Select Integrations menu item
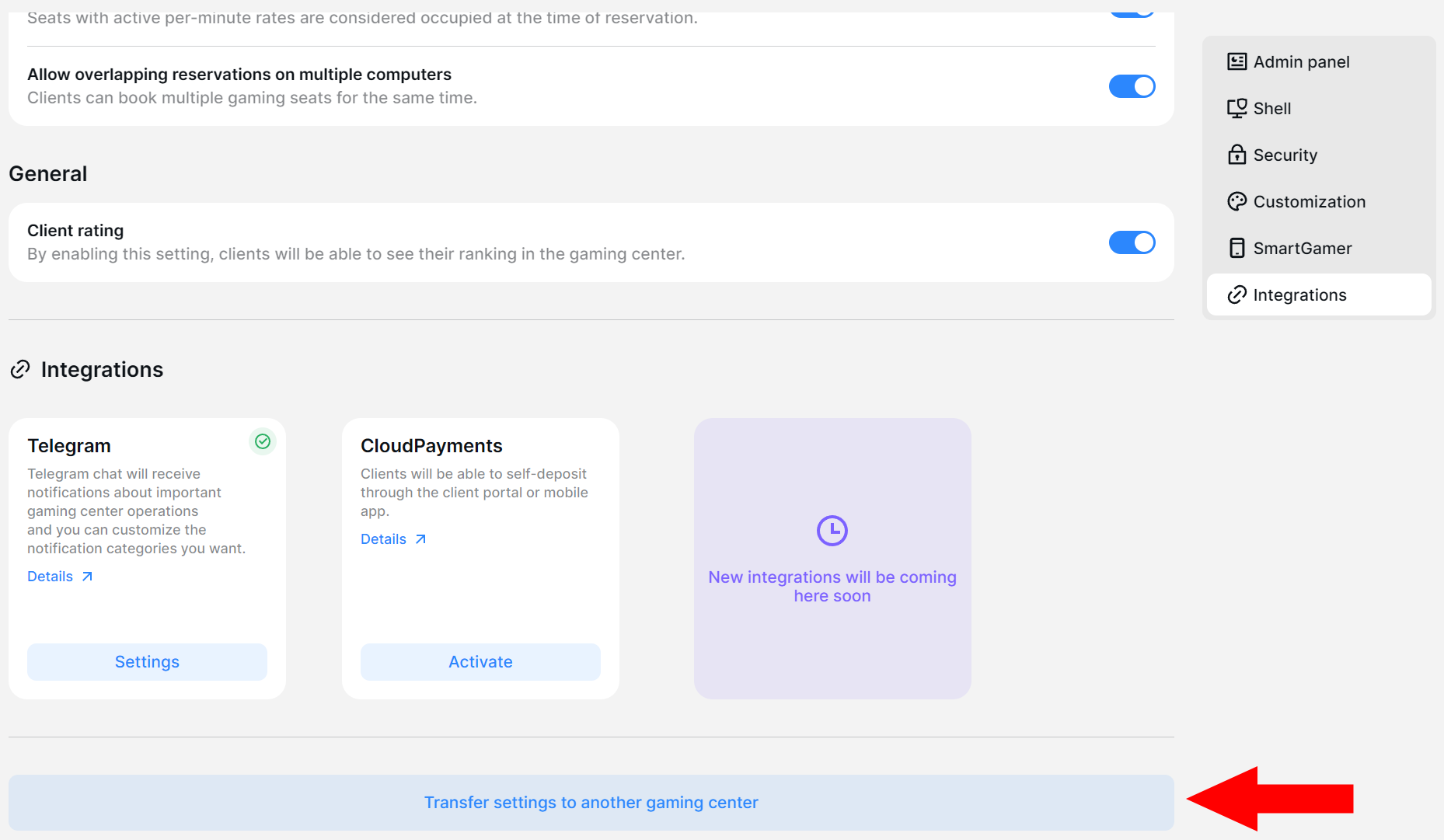Viewport: 1444px width, 840px height. click(1319, 295)
